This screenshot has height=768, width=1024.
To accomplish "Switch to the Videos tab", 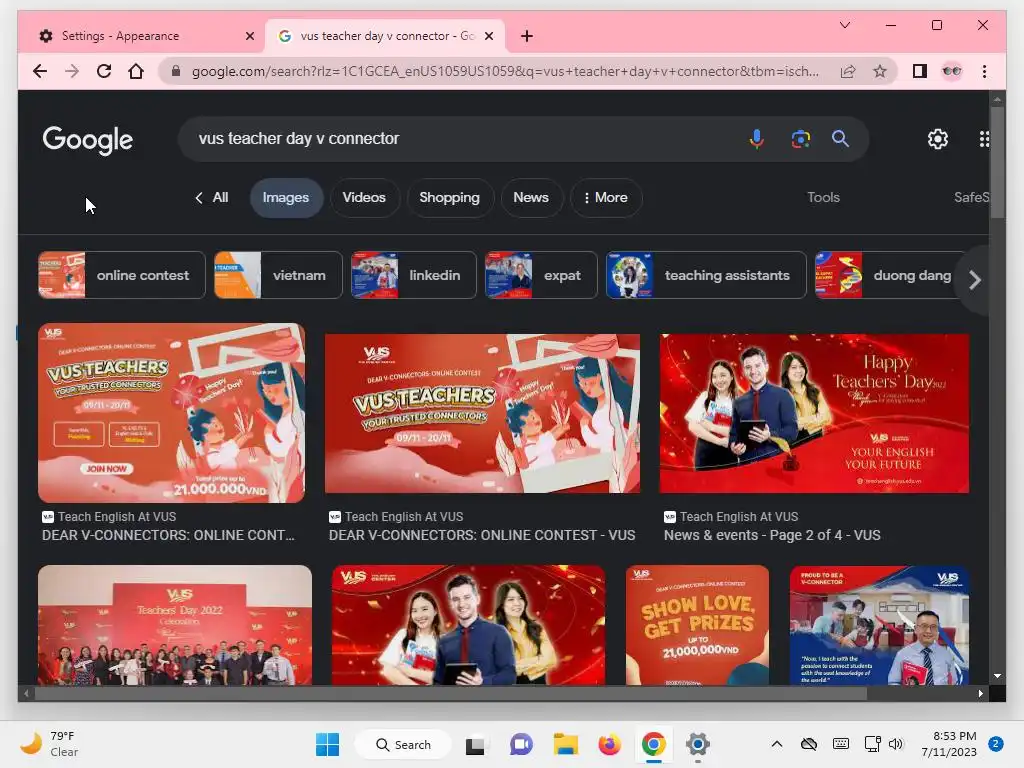I will (364, 197).
